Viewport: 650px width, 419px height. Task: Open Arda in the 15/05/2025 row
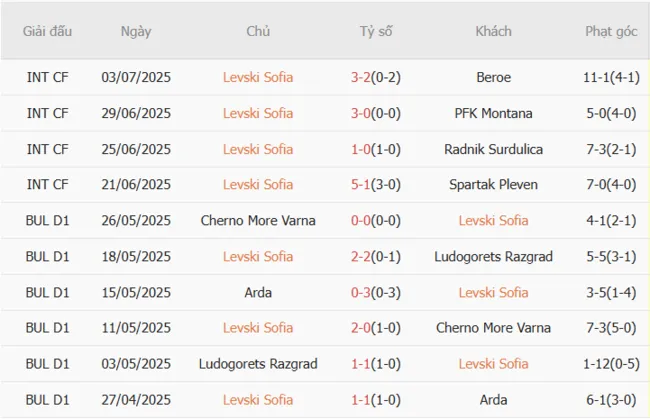coord(258,292)
